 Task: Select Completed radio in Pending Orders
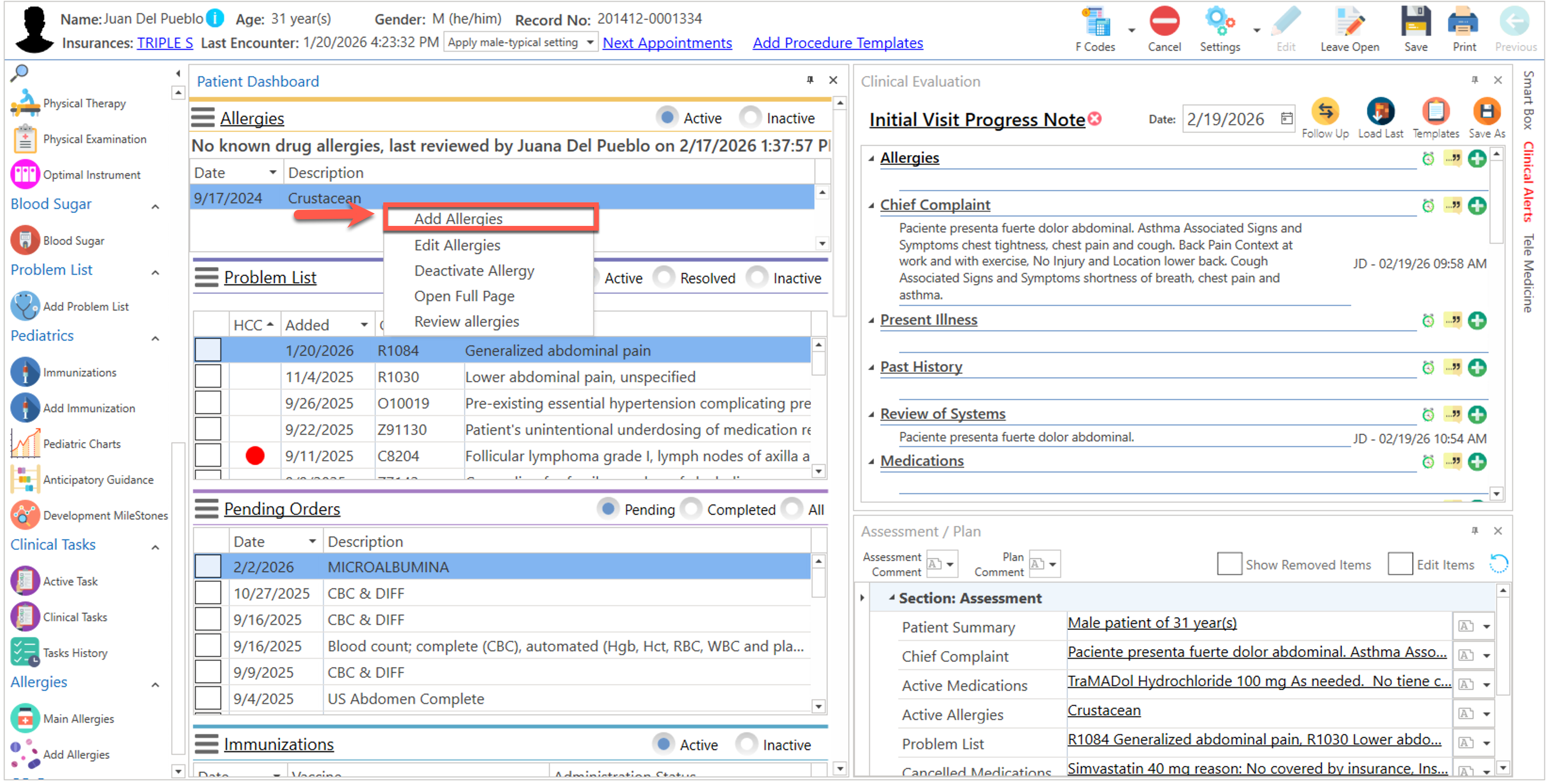point(692,509)
